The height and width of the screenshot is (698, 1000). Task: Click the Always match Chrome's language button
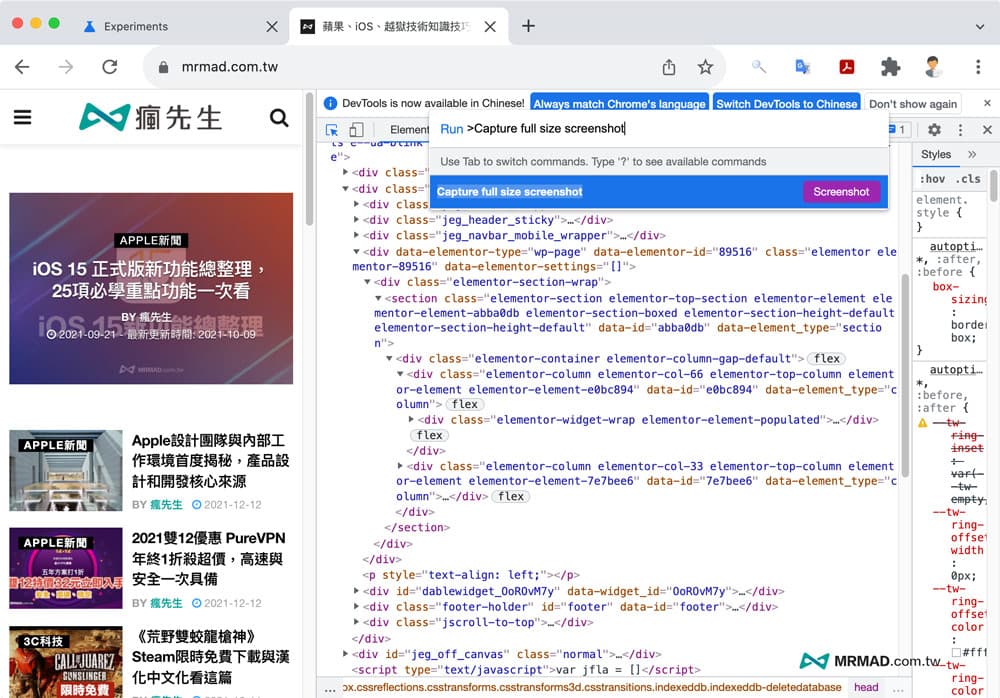(619, 103)
